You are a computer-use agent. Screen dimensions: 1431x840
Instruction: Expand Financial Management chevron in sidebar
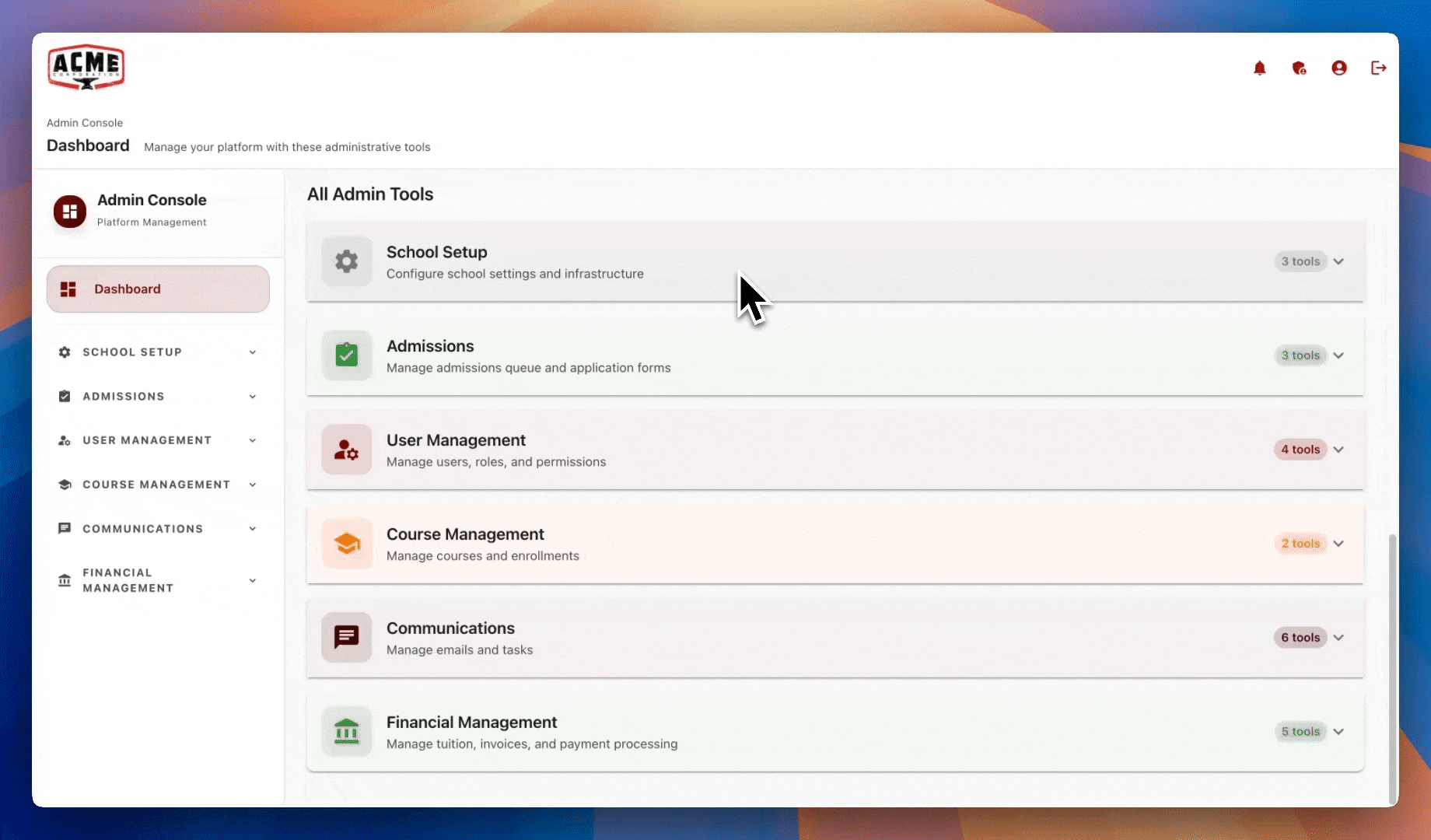pyautogui.click(x=253, y=581)
